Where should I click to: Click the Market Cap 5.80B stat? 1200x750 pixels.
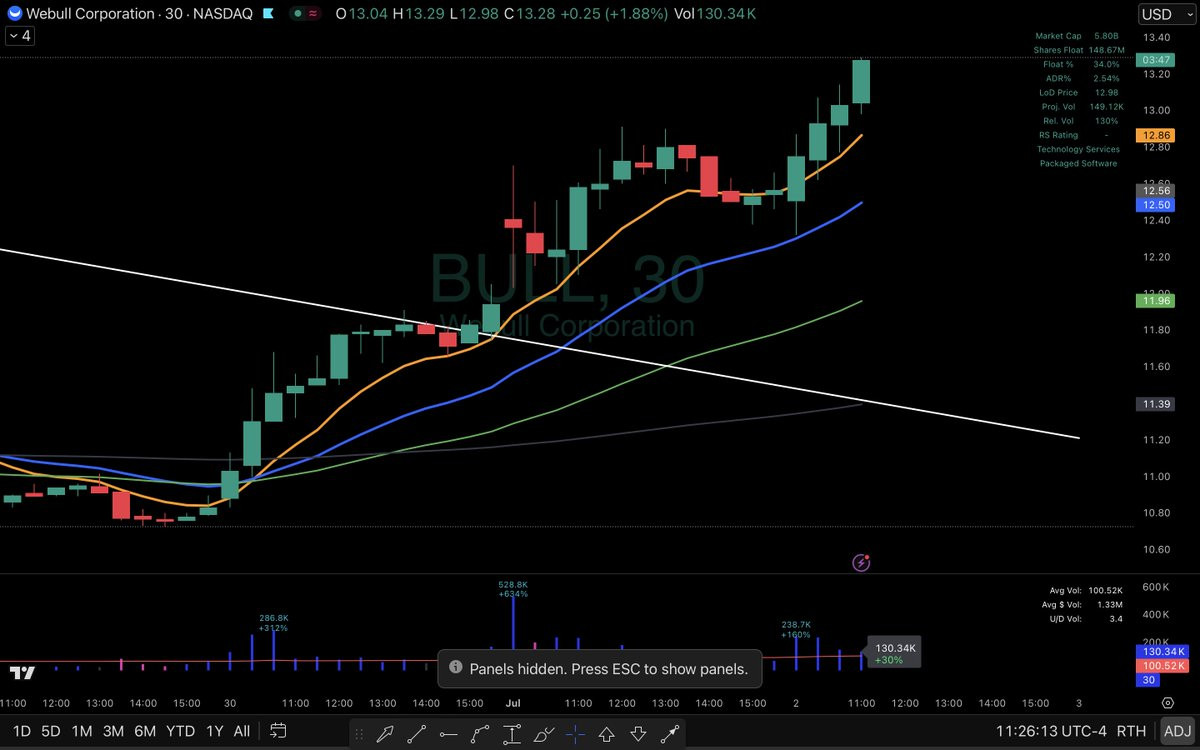(1079, 35)
